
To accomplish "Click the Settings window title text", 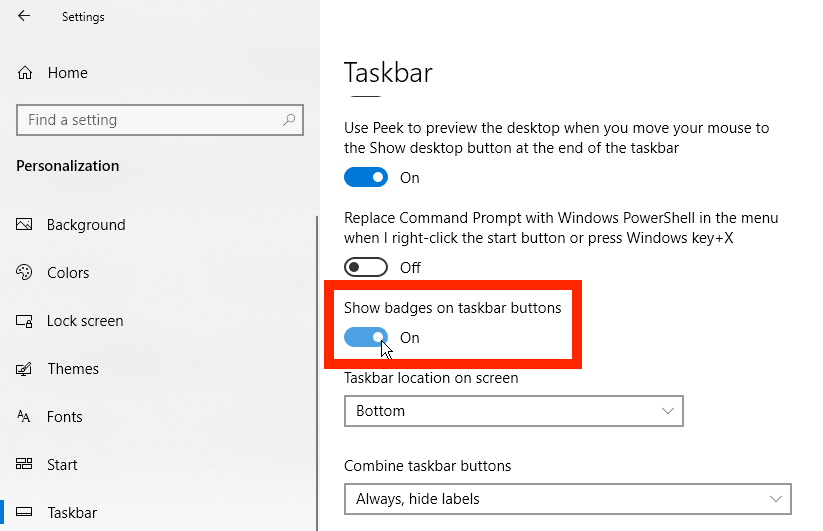I will pyautogui.click(x=83, y=17).
